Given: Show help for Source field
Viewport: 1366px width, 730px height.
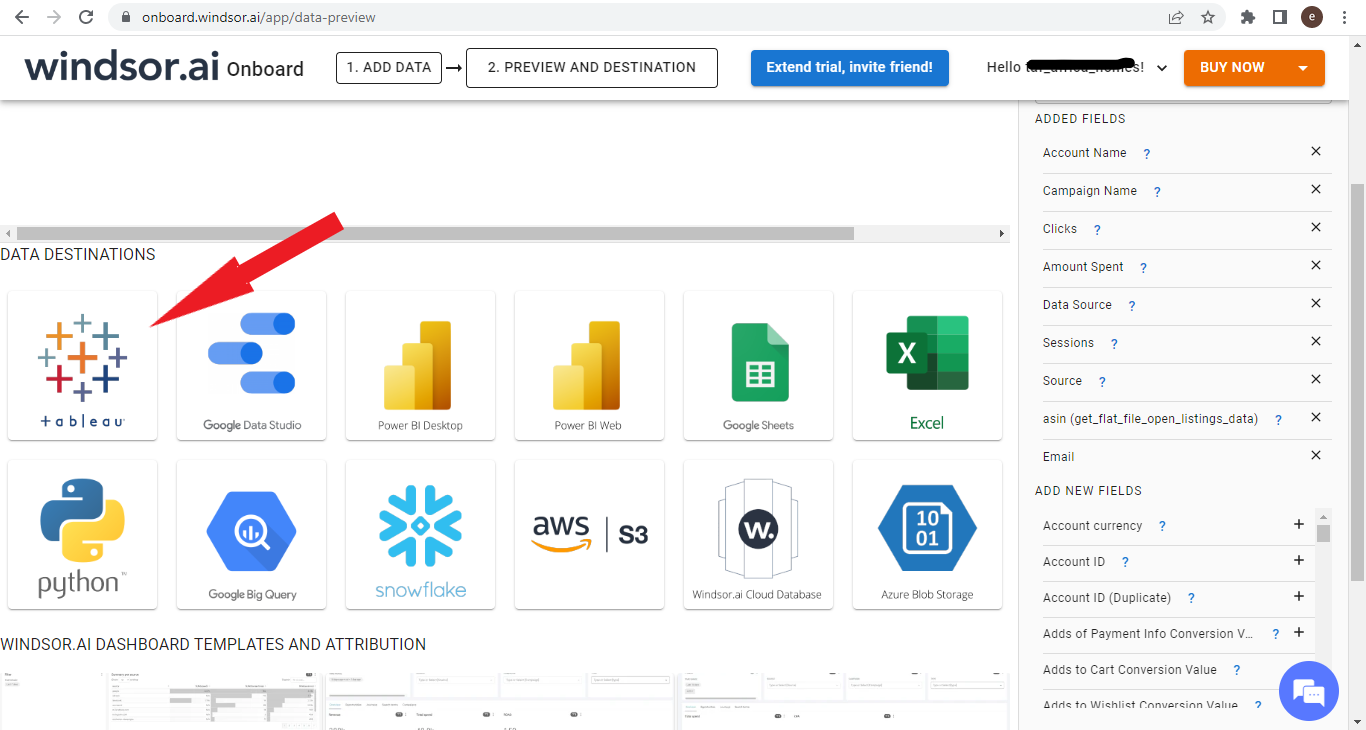Looking at the screenshot, I should [1102, 382].
